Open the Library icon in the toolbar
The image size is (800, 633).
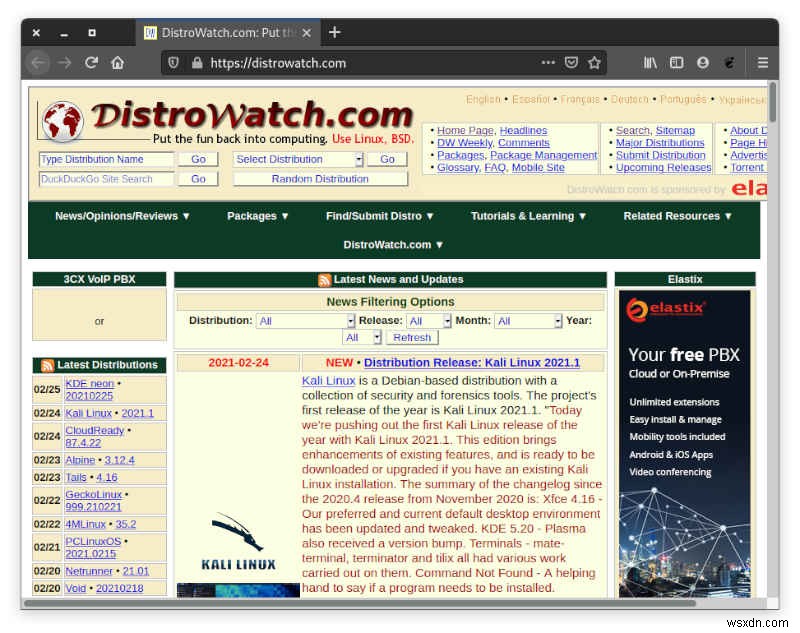coord(650,62)
